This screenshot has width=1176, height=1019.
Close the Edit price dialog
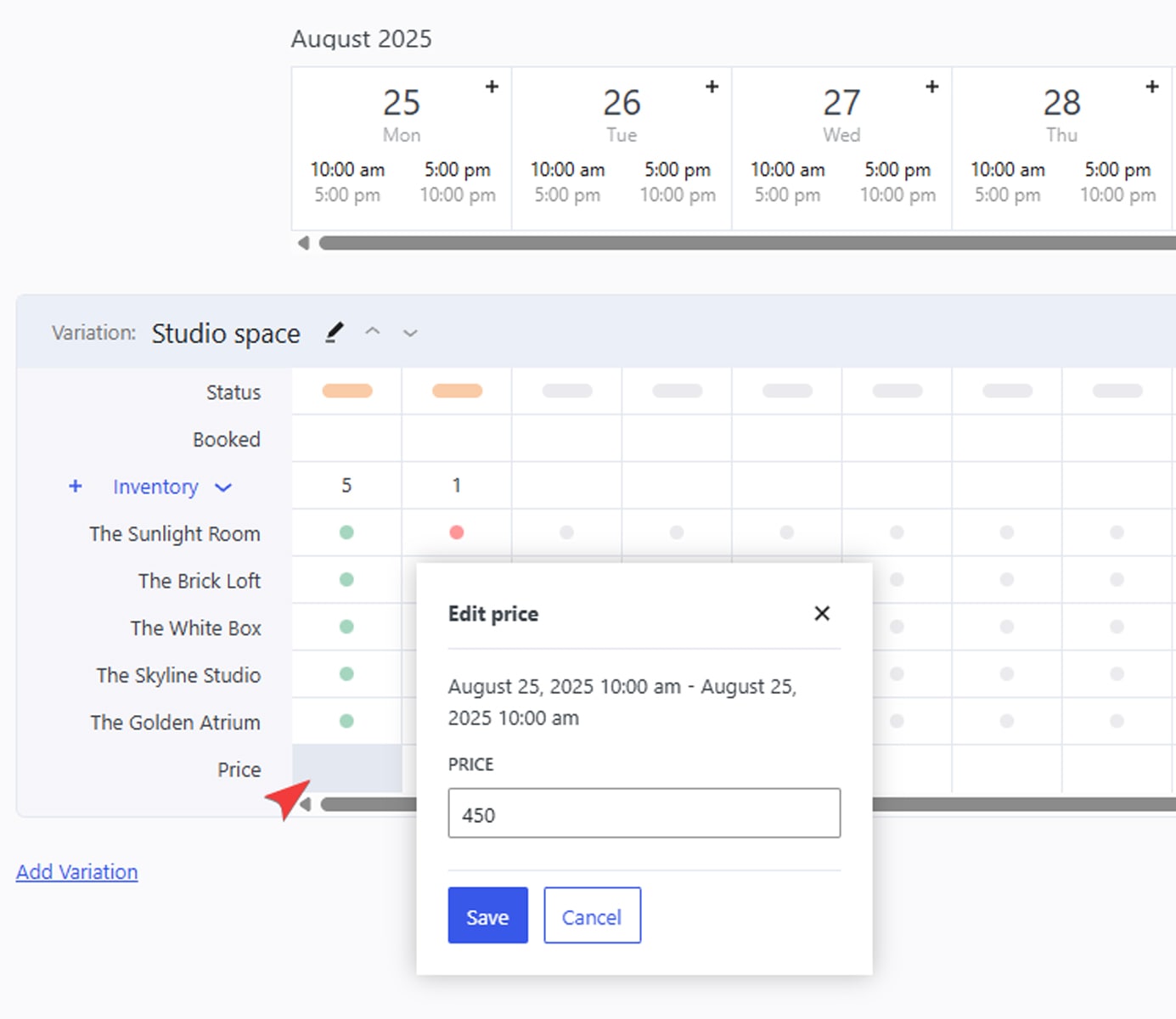click(821, 613)
